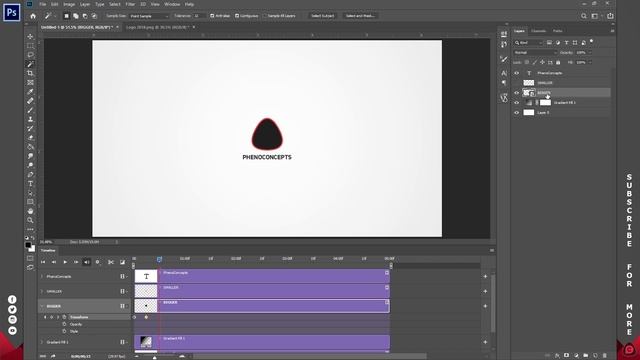Toggle Transform stopwatch keyframing

click(64, 317)
